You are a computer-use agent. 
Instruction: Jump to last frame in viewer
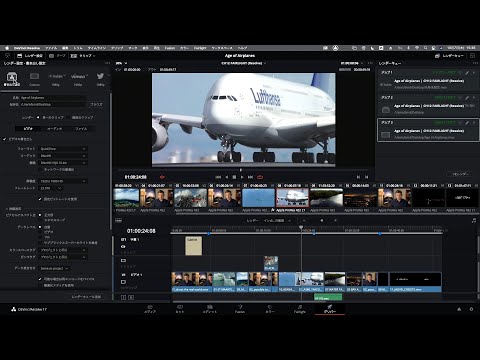pyautogui.click(x=250, y=177)
